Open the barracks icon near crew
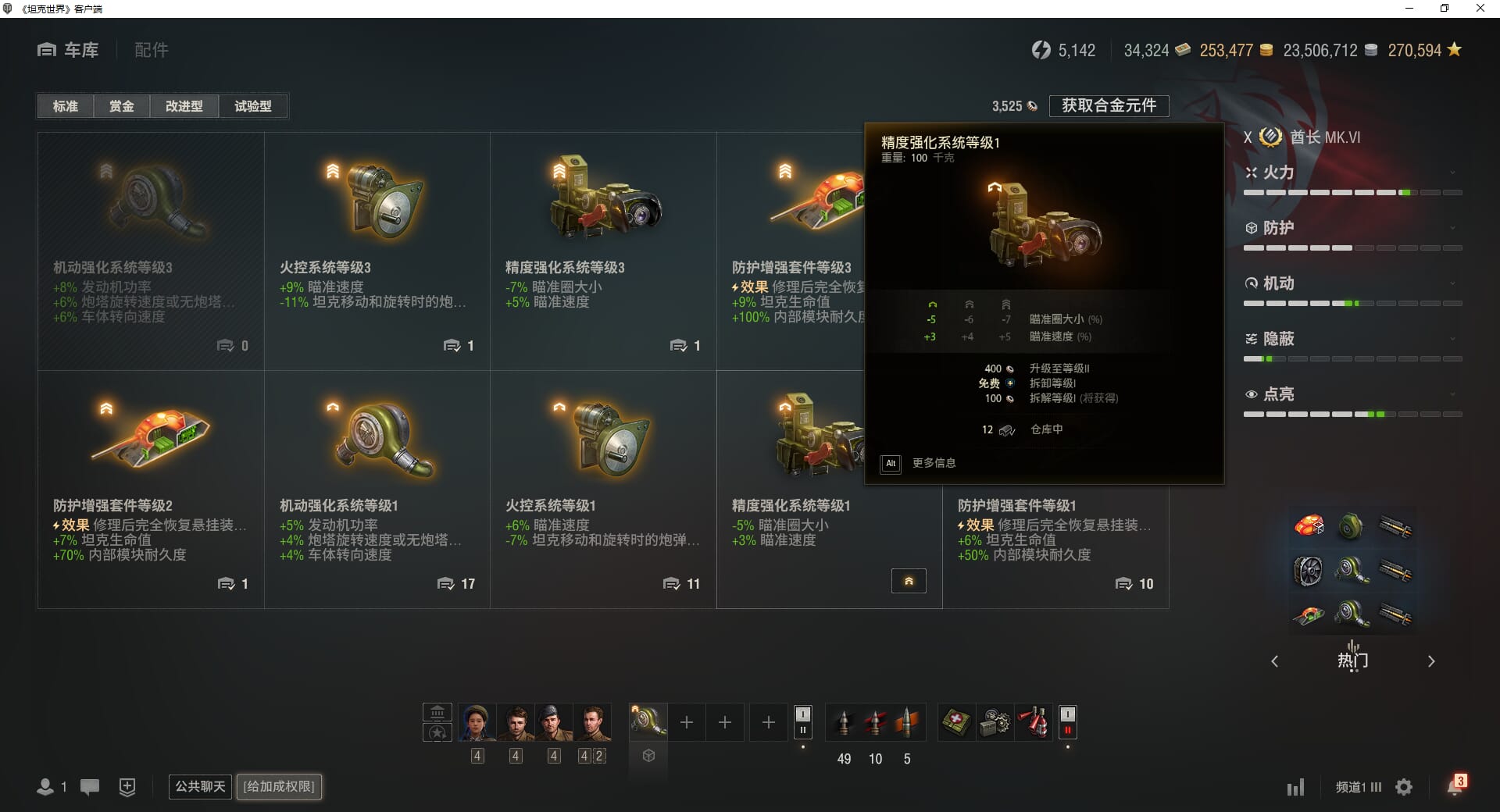The width and height of the screenshot is (1500, 812). [x=437, y=712]
